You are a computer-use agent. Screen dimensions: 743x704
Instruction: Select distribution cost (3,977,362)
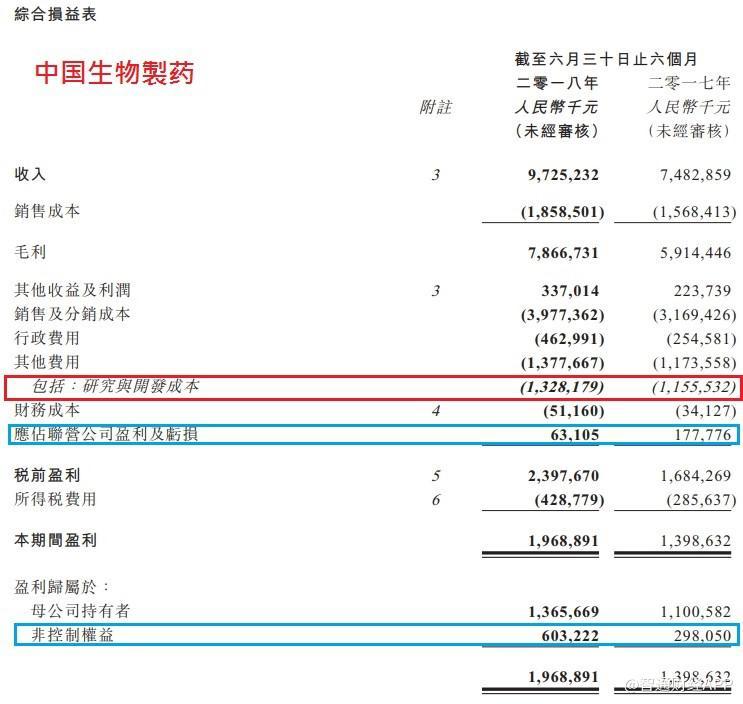[562, 315]
